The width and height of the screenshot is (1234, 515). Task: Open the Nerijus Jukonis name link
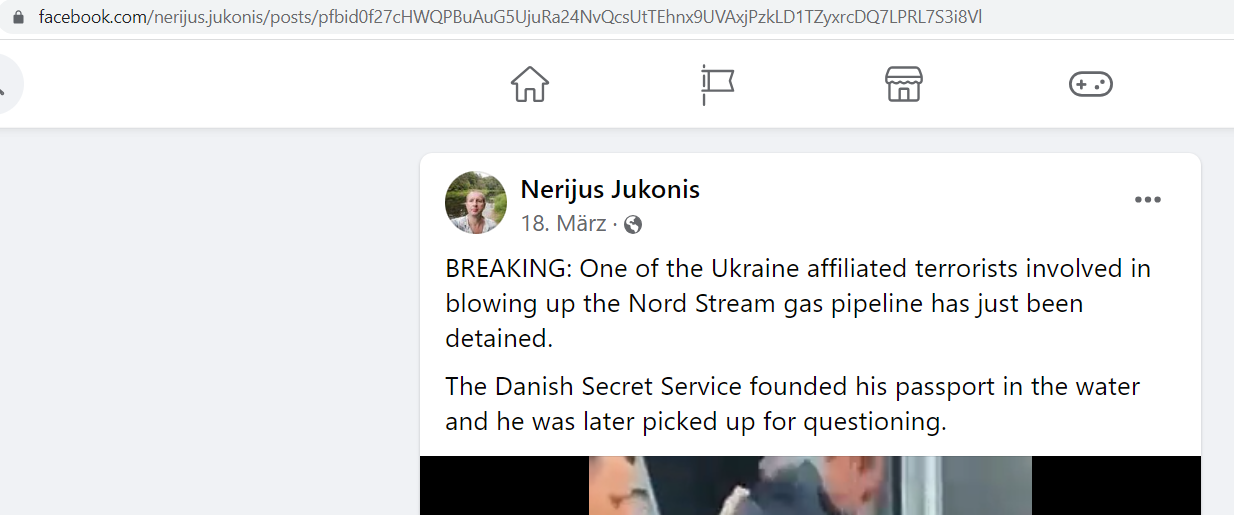tap(610, 189)
